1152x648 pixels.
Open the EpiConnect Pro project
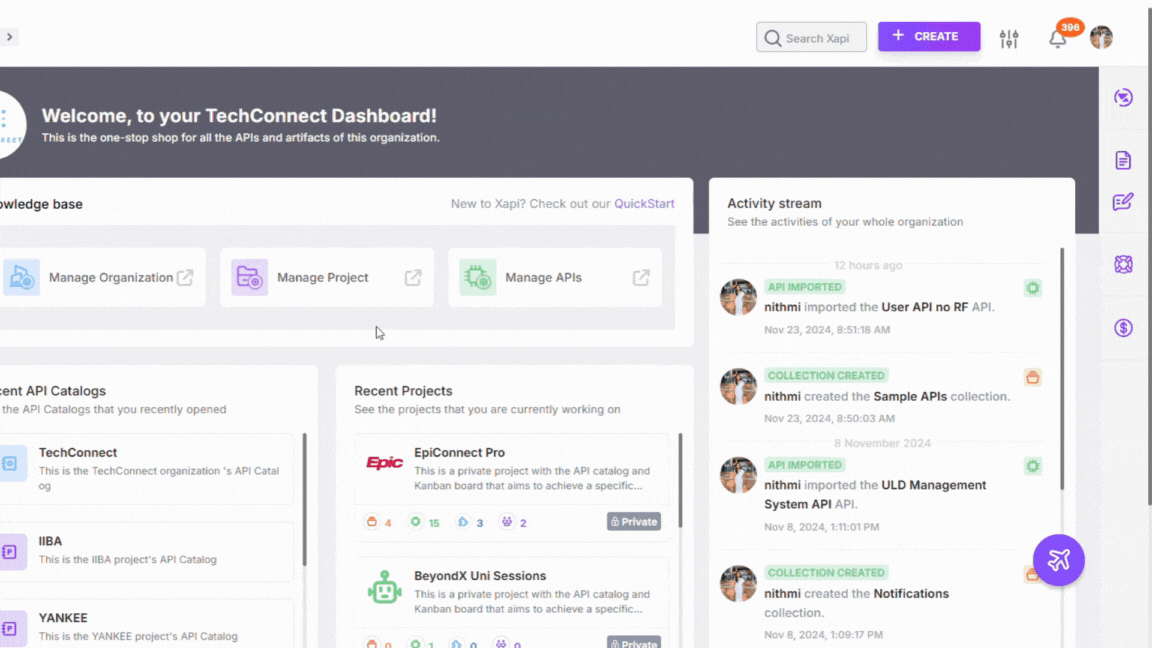tap(512, 469)
